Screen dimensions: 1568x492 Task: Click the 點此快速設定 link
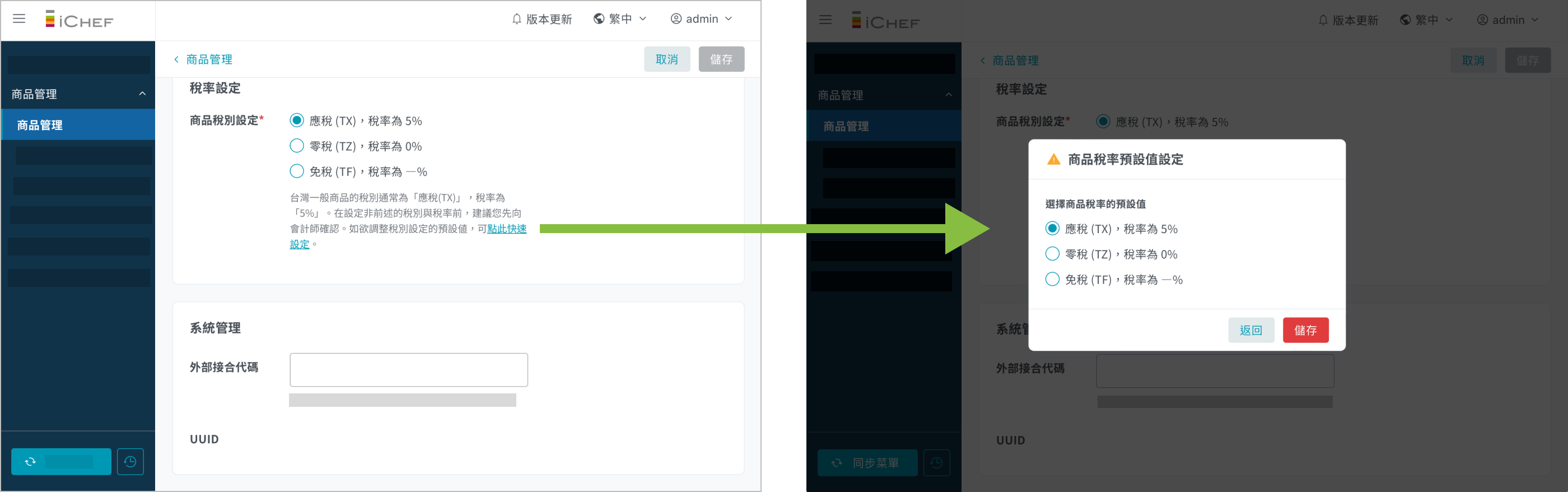tap(506, 229)
